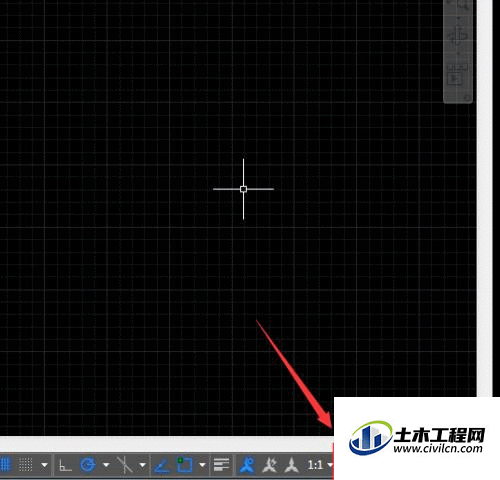Toggle blue annotation visibility icon
Viewport: 500px width, 480px height.
247,465
